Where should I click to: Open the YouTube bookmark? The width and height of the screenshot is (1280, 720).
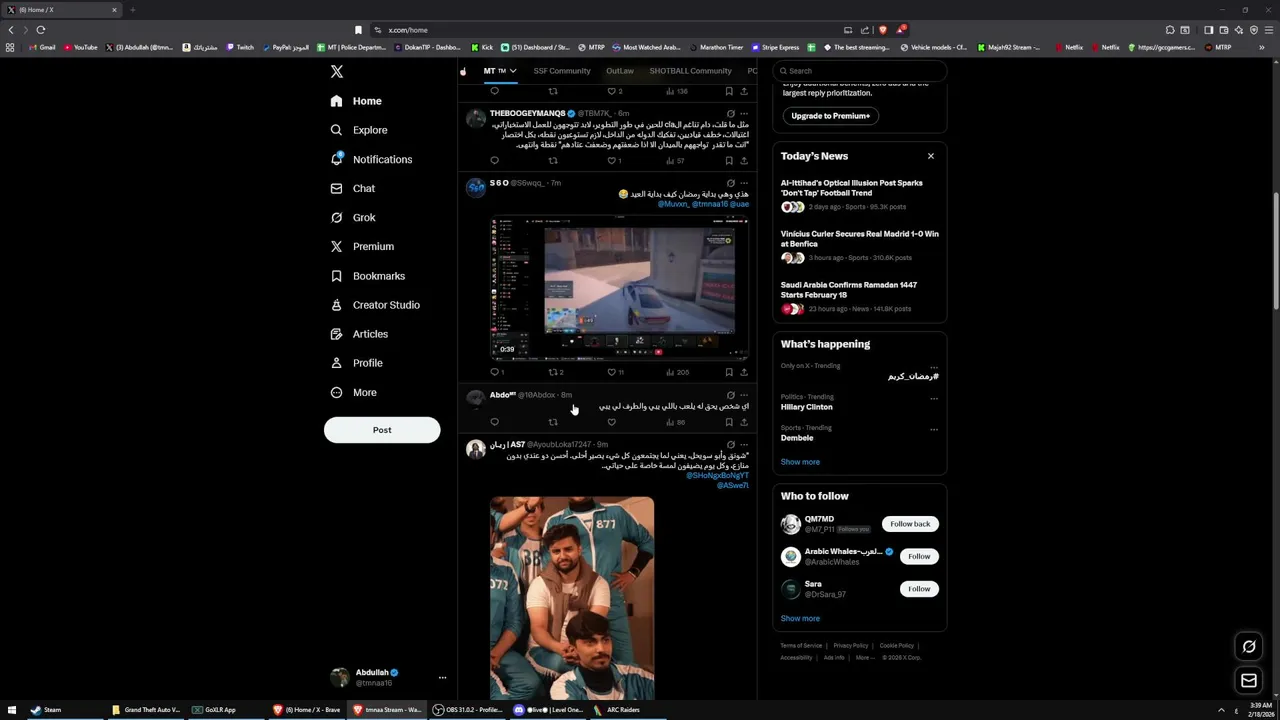point(81,47)
